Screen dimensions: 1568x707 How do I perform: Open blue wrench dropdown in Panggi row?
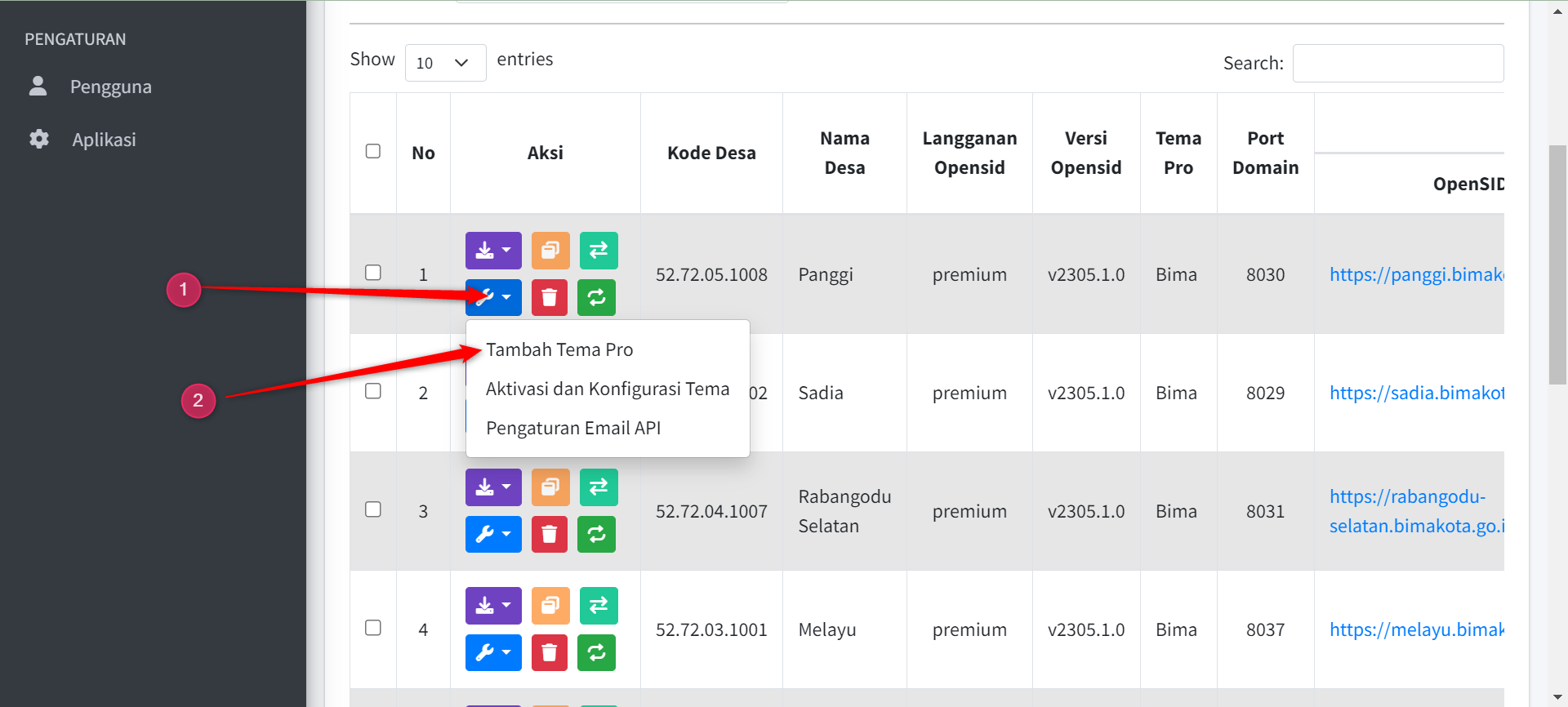pyautogui.click(x=493, y=297)
